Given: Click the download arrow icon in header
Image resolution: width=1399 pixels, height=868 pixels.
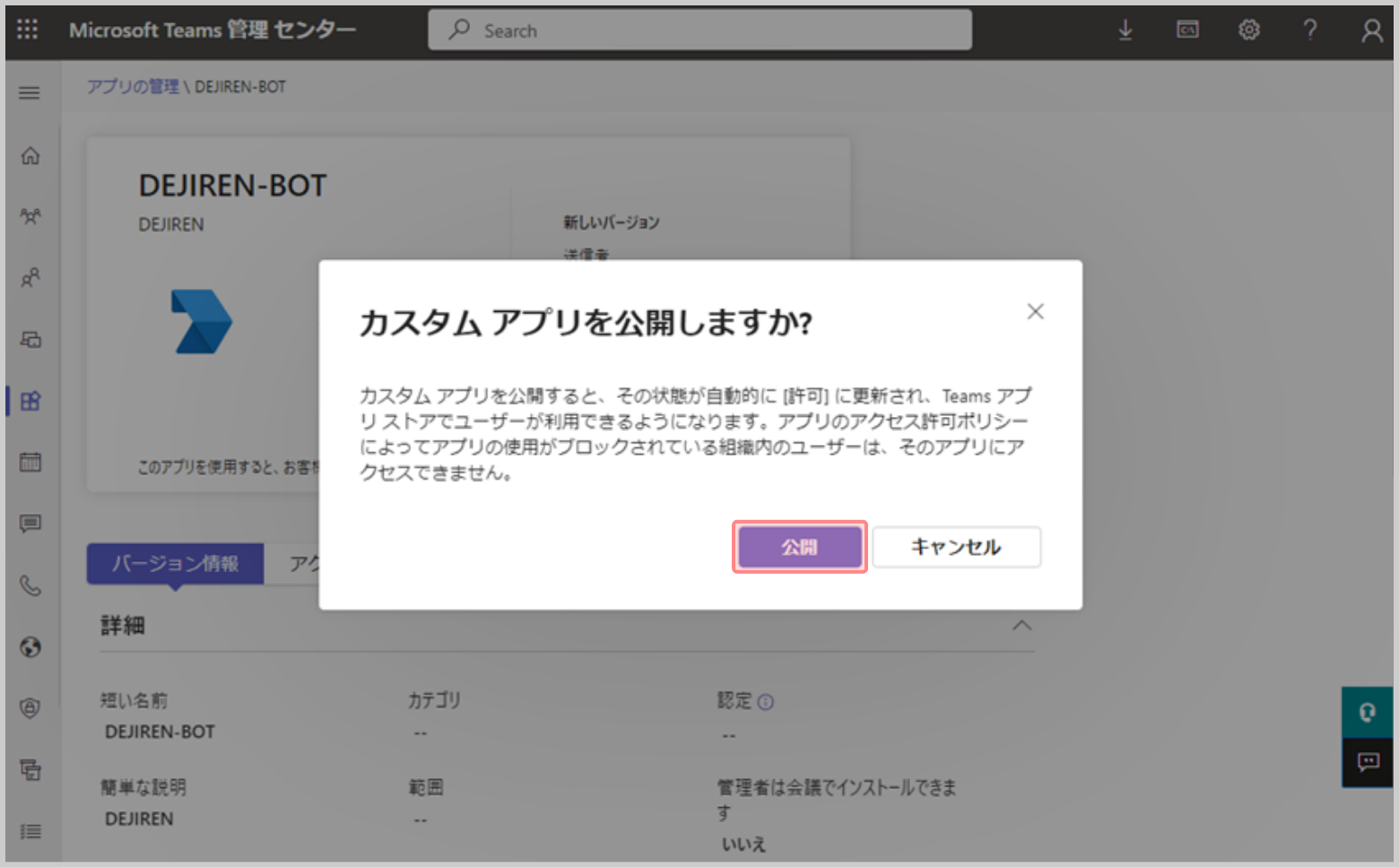Looking at the screenshot, I should [1125, 30].
